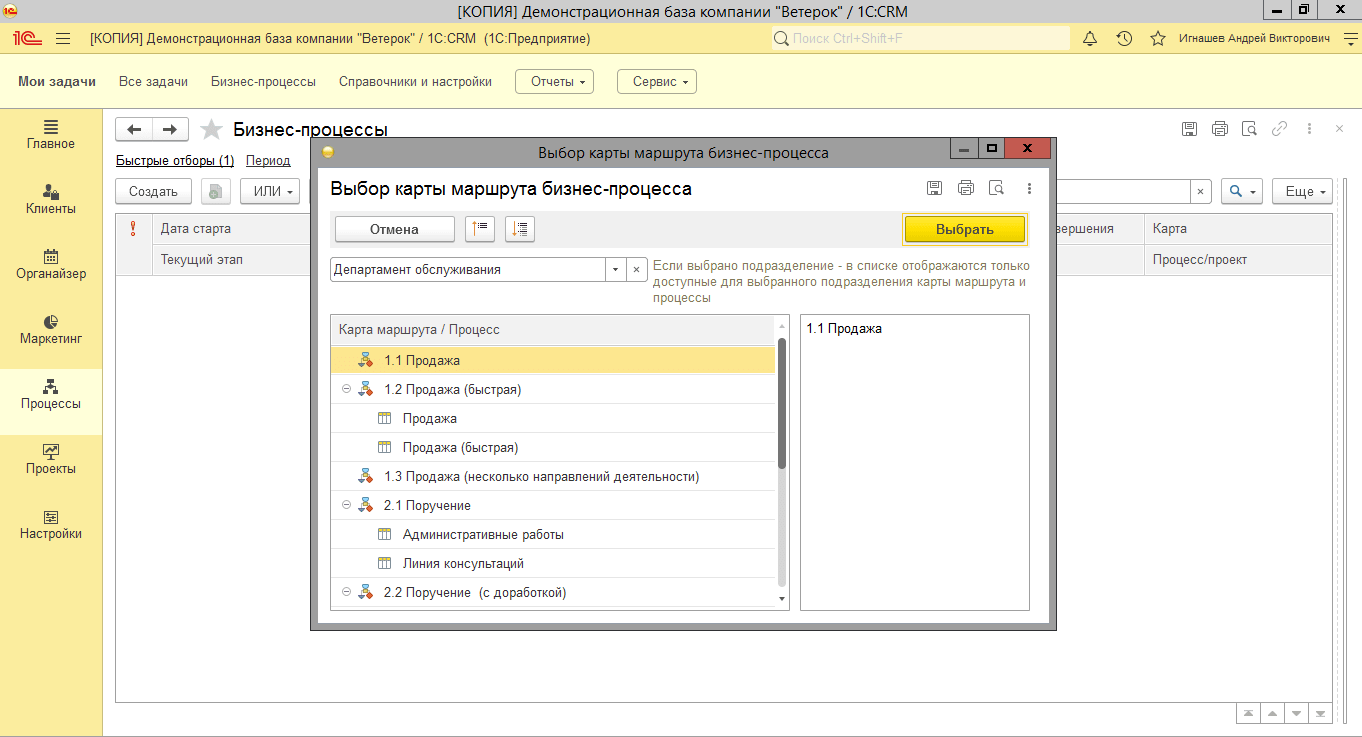Click global search field
This screenshot has height=737, width=1362.
coord(919,38)
